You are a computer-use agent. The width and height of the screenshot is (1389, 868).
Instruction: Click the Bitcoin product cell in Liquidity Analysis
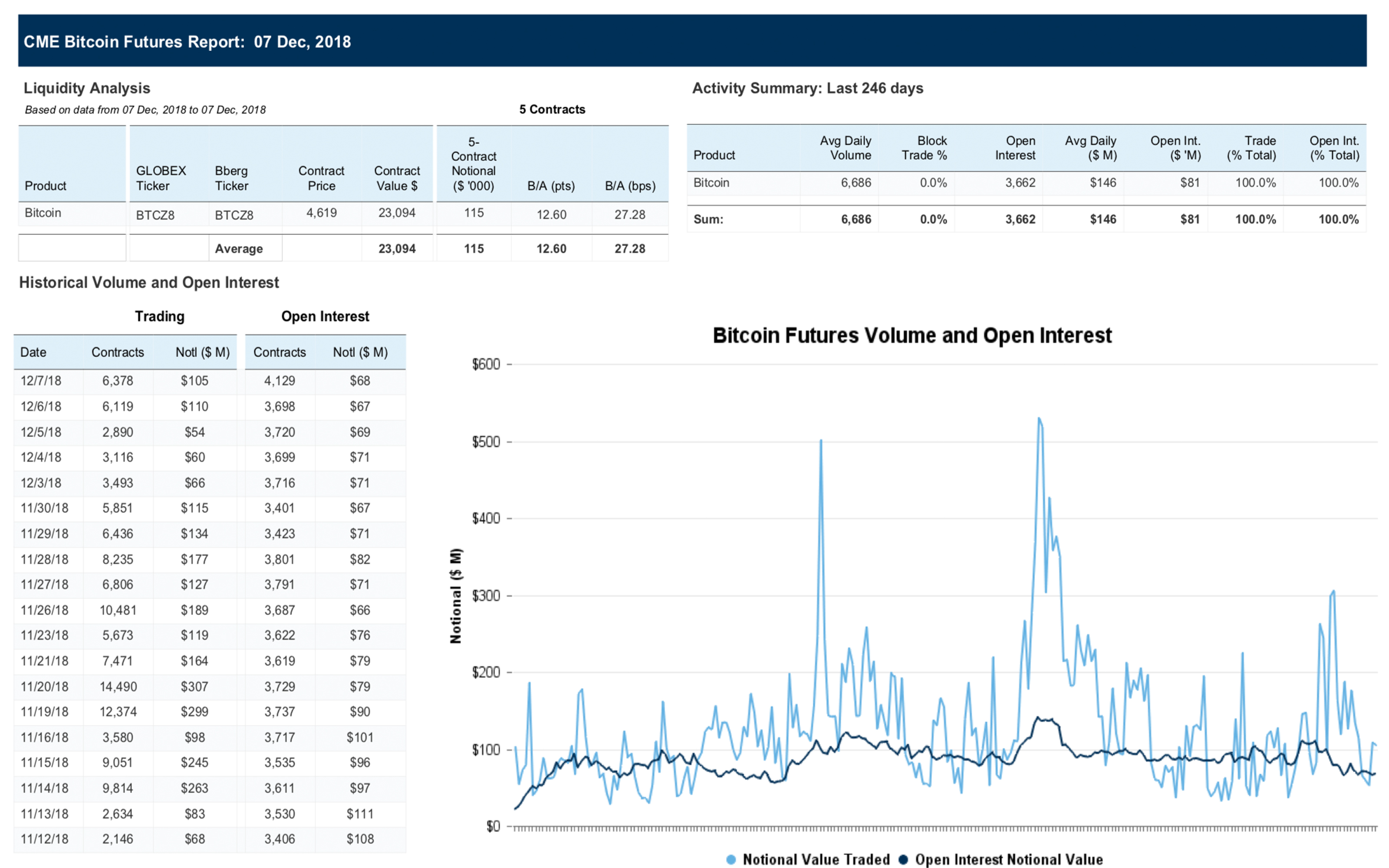click(x=43, y=213)
